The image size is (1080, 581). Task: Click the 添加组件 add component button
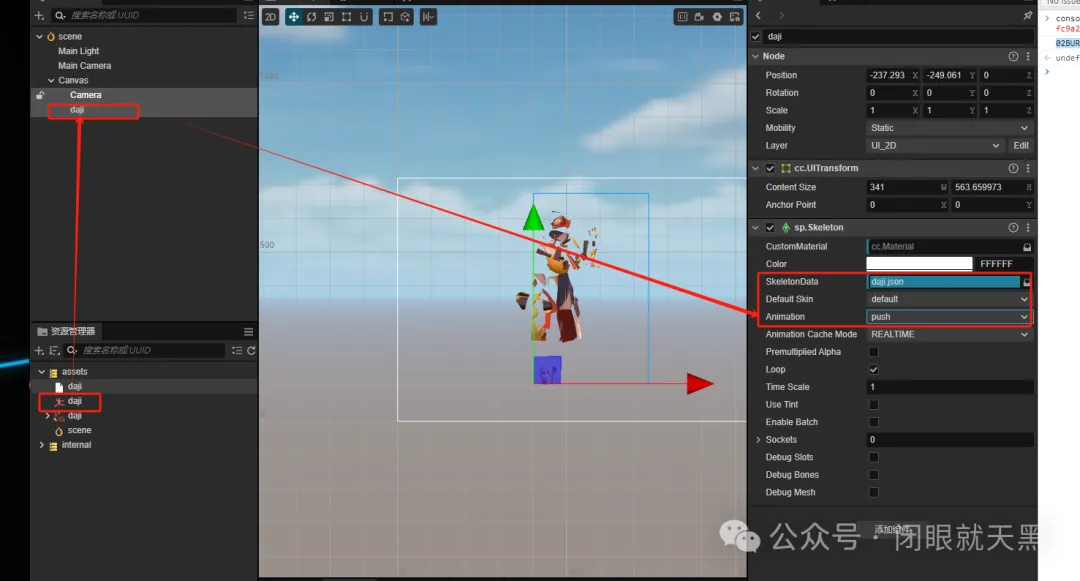[x=892, y=530]
